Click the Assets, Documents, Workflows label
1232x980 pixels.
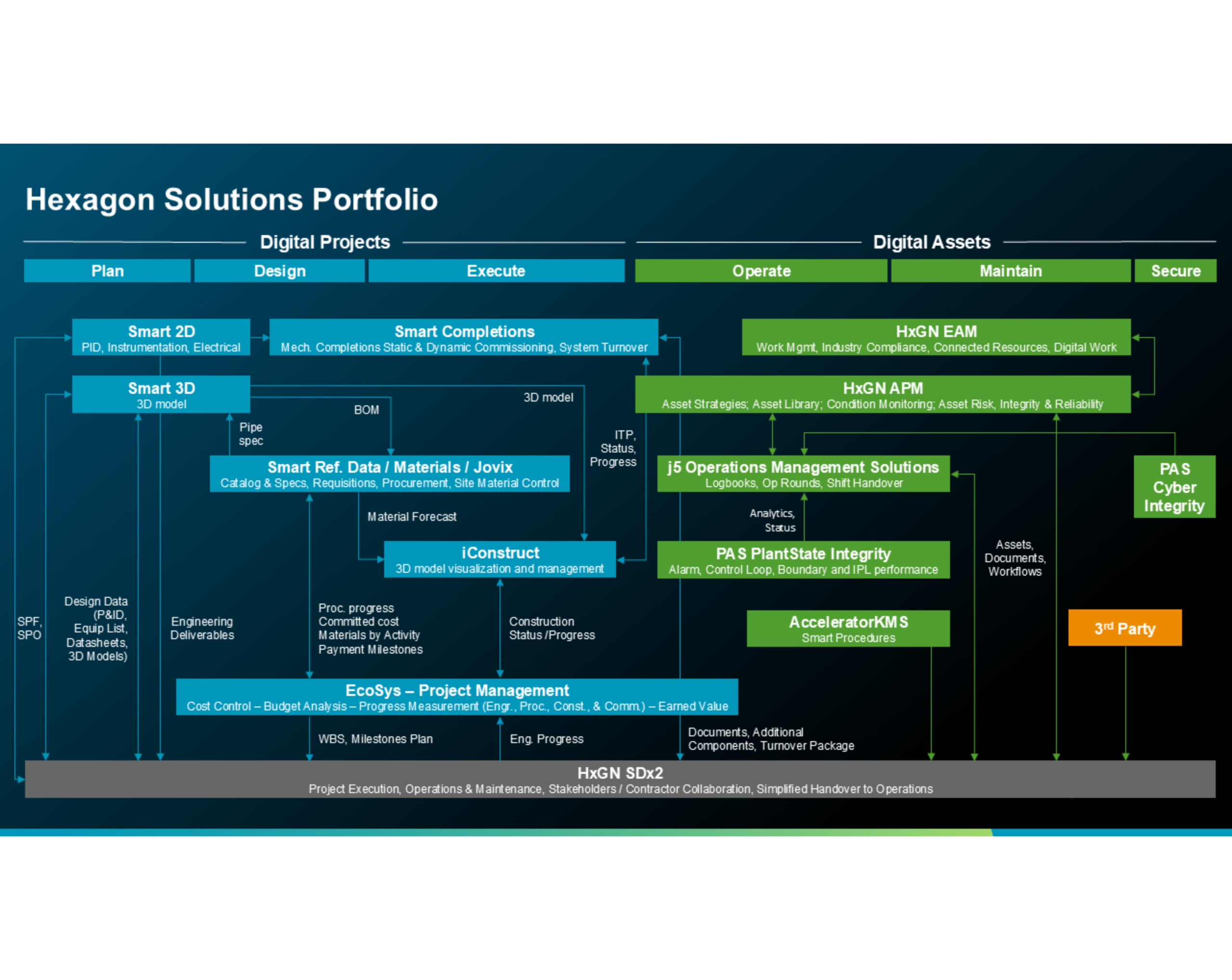(1015, 558)
